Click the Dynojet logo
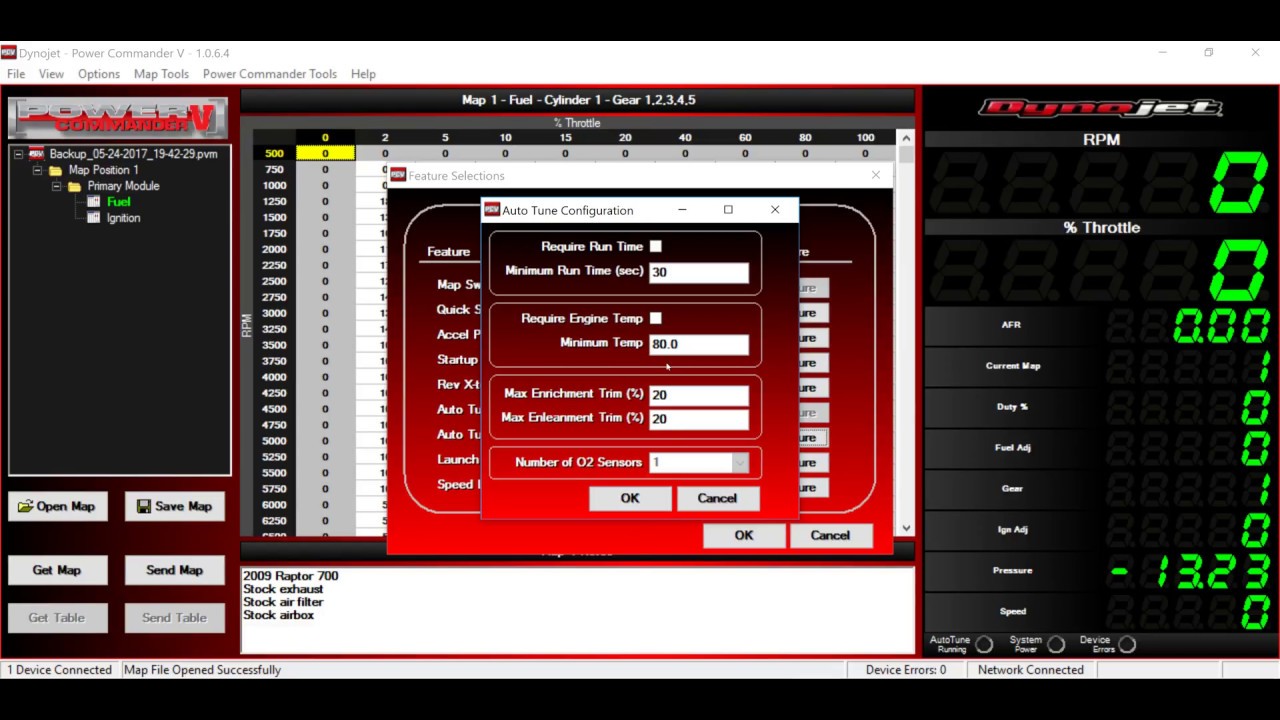 coord(1100,107)
